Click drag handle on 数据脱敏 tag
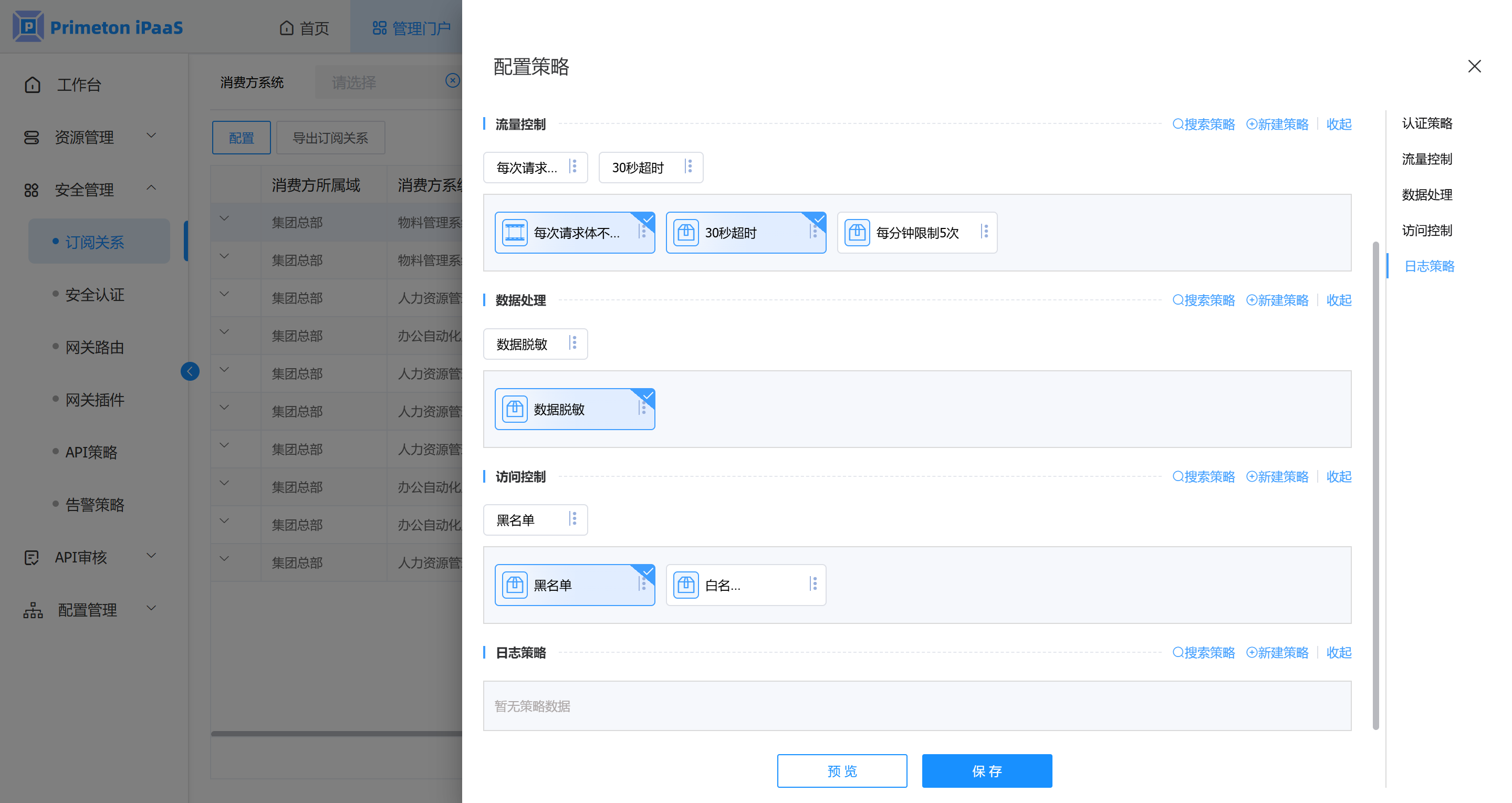The width and height of the screenshot is (1512, 803). [x=573, y=343]
